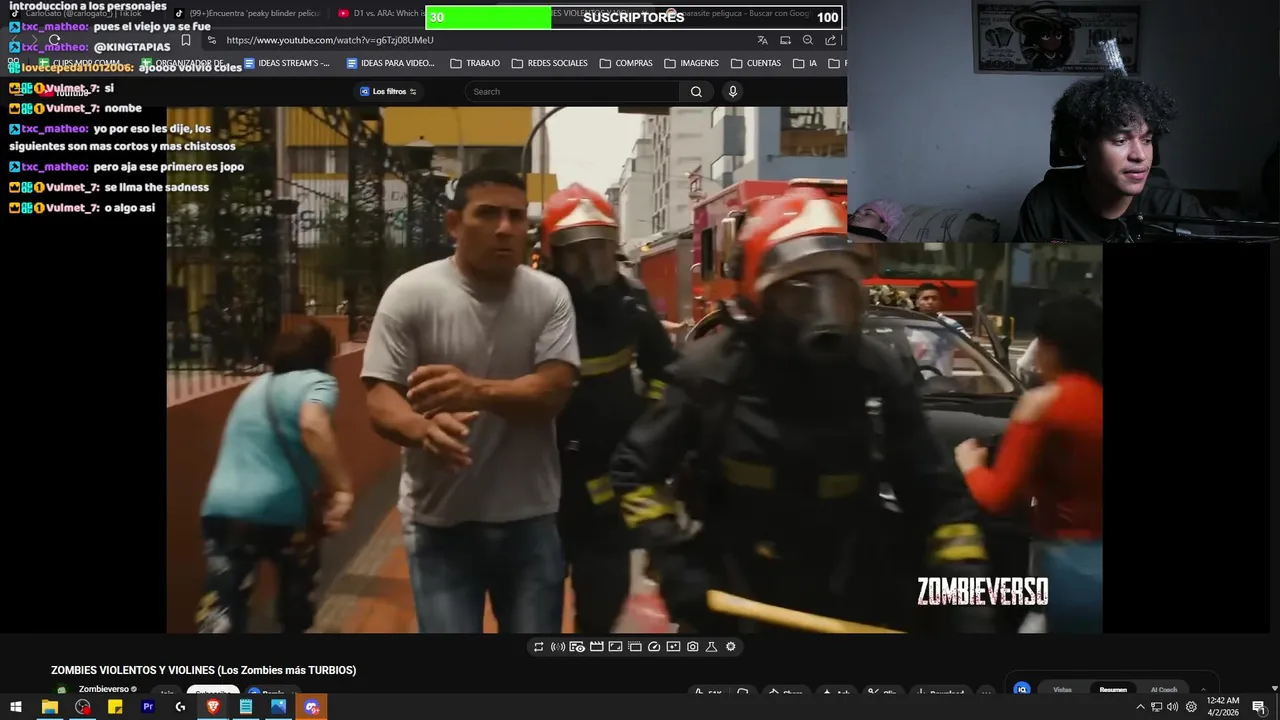
Task: Open the REDES SOCIALES bookmarks folder
Action: (549, 63)
